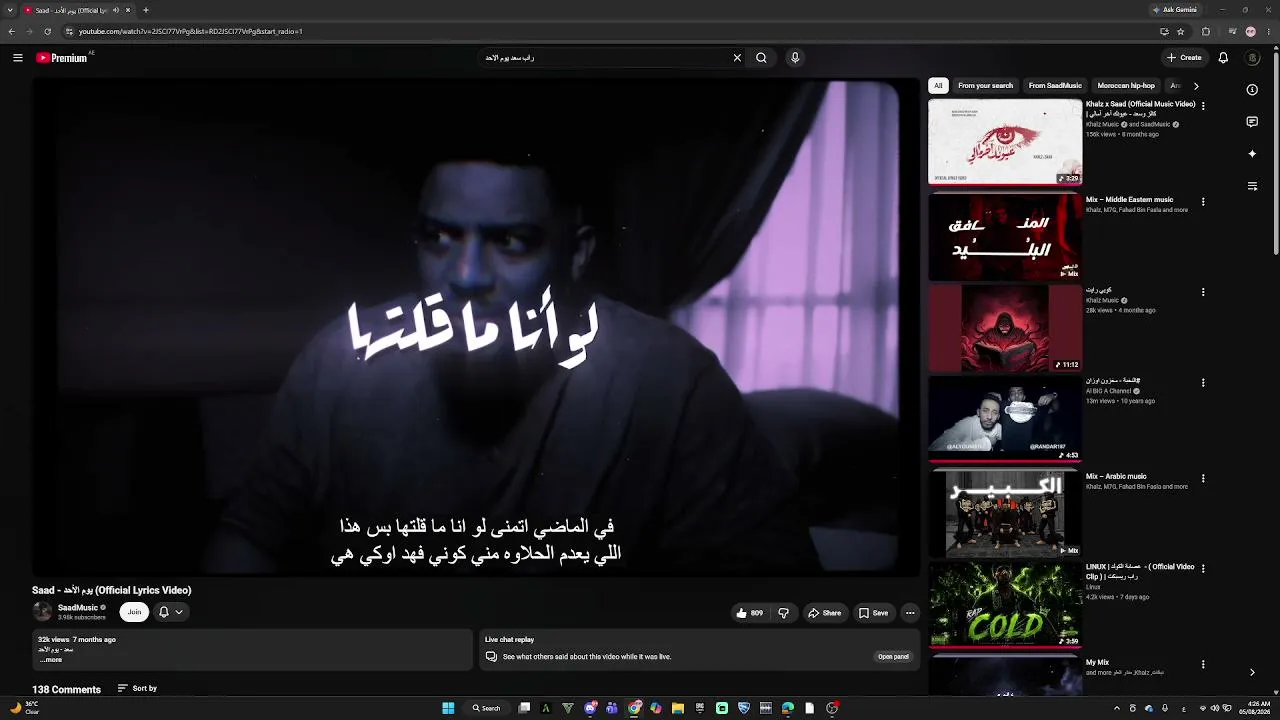
Task: Open SaadMusic channel avatar
Action: pyautogui.click(x=42, y=612)
